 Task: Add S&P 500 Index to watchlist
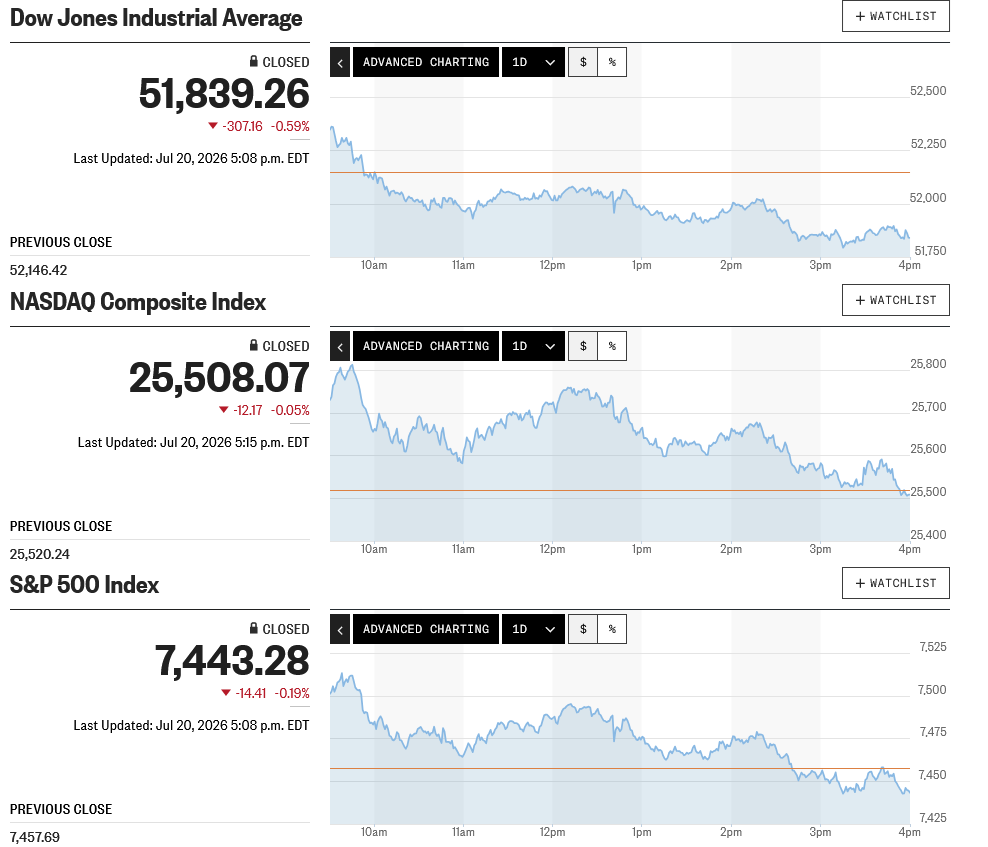pos(895,583)
